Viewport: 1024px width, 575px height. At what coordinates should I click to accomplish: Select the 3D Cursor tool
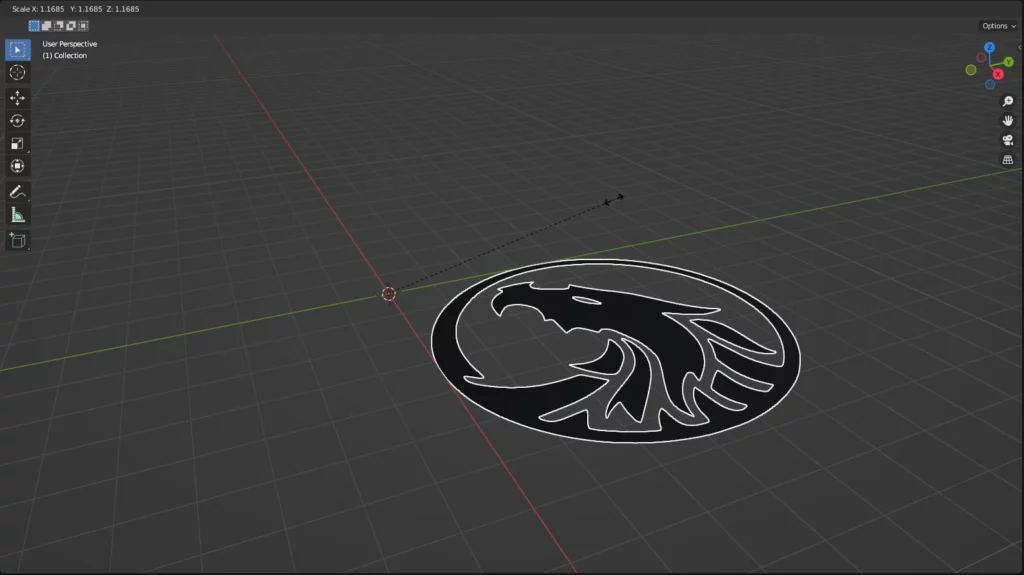click(x=18, y=73)
